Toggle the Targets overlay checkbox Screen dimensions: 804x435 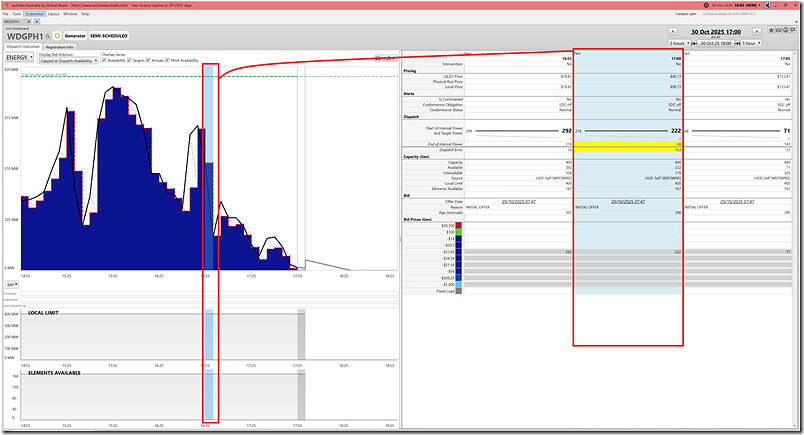(129, 61)
